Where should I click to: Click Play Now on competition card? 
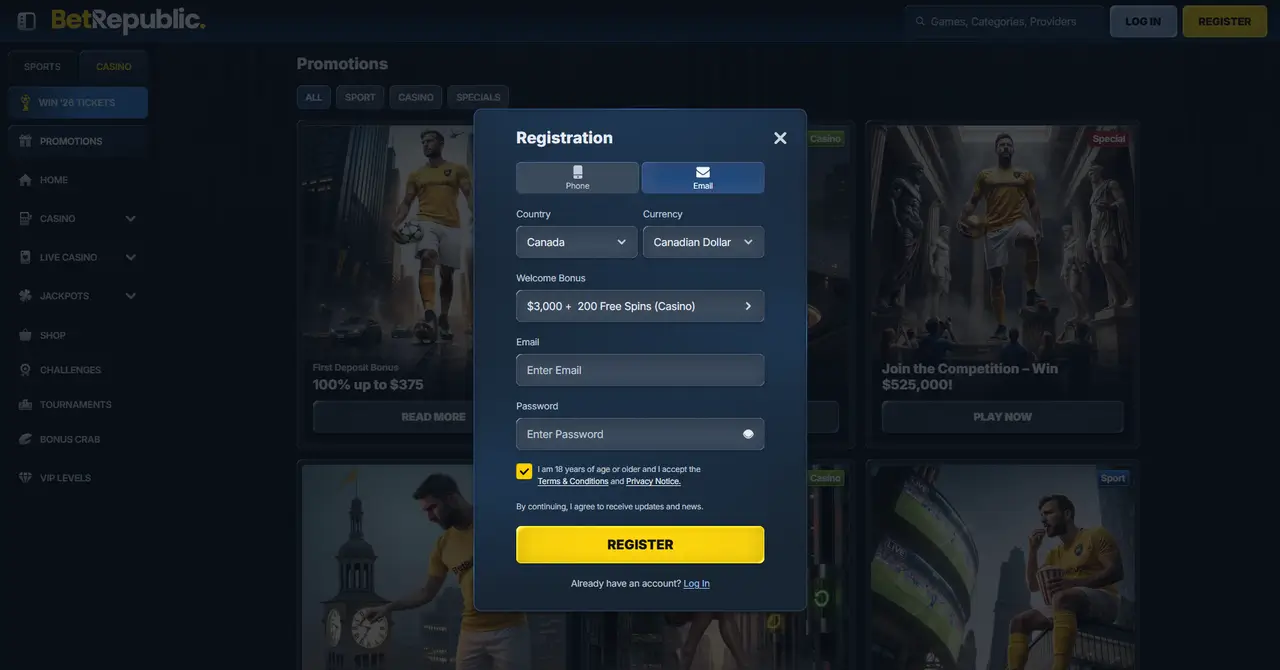pyautogui.click(x=1003, y=417)
